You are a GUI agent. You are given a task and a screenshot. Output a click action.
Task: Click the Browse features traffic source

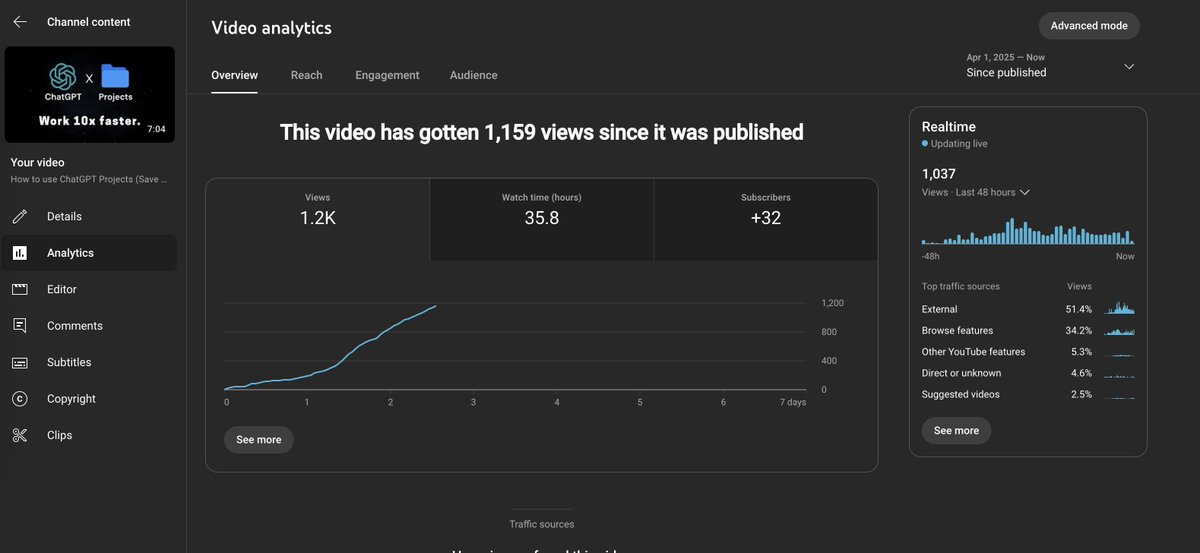pos(1028,331)
